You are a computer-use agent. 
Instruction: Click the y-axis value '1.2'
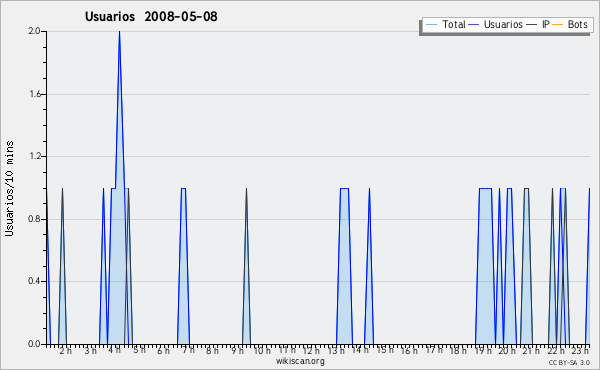pos(34,156)
